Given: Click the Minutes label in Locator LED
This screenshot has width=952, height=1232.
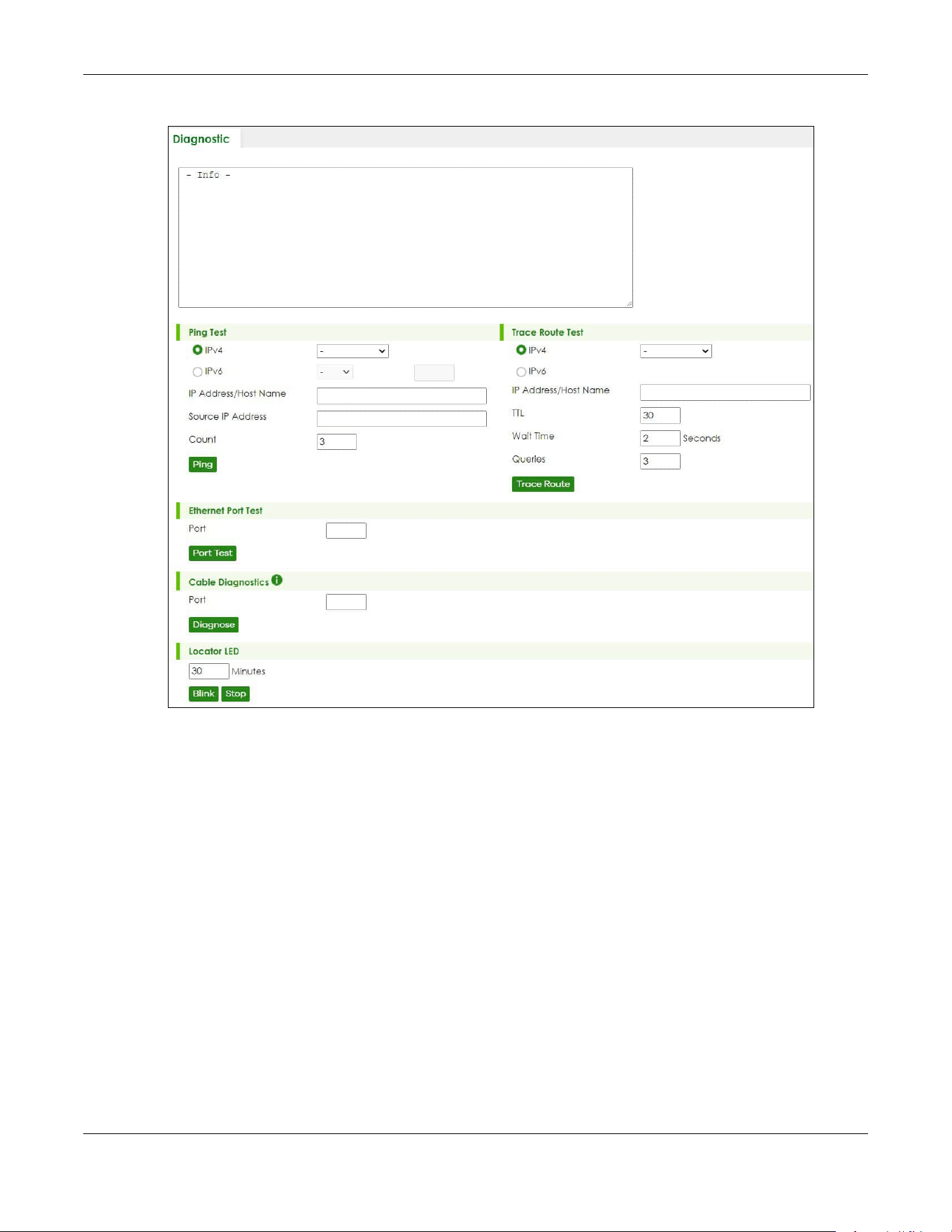Looking at the screenshot, I should (248, 671).
